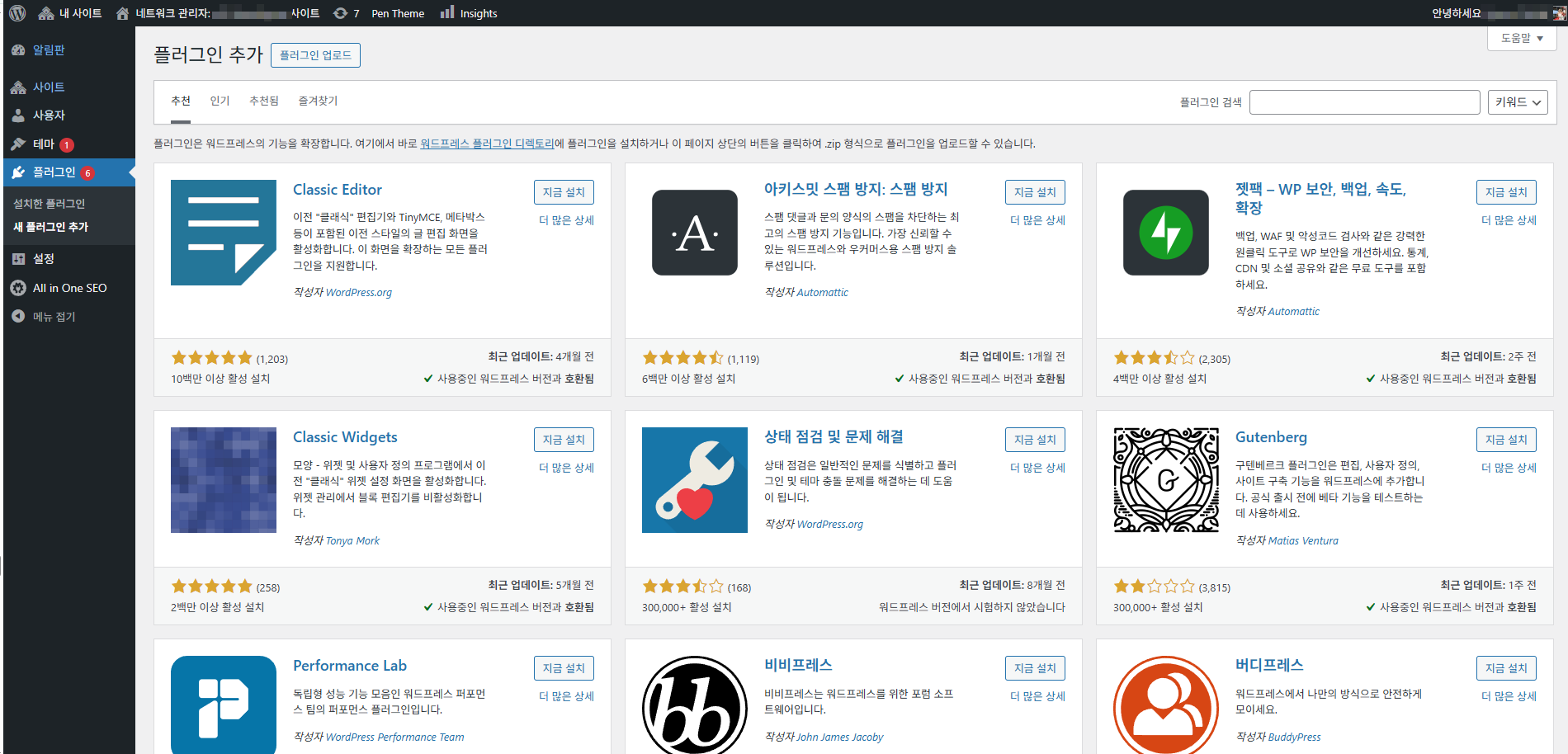Switch to the 추천됨 tab

[264, 101]
